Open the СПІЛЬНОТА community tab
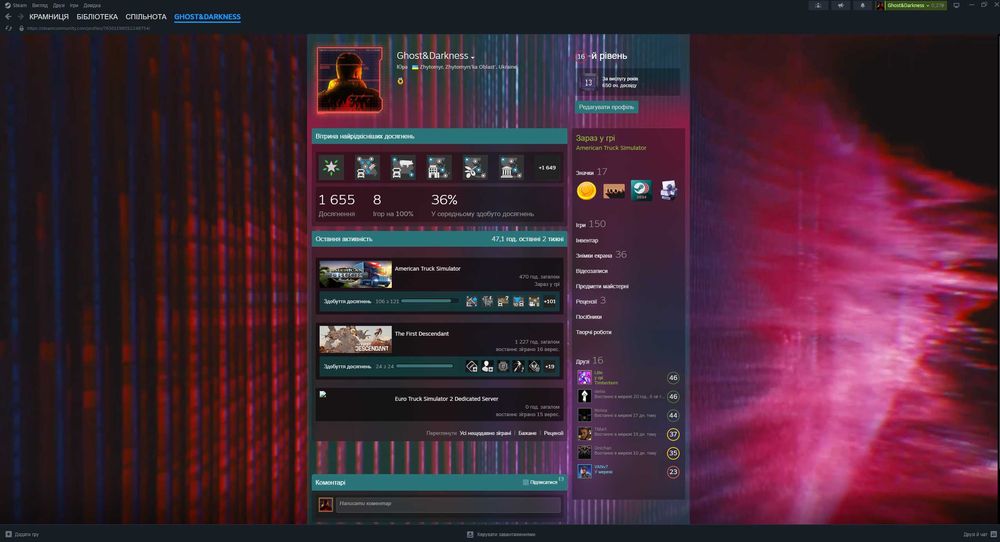Viewport: 1000px width, 542px height. click(x=145, y=17)
